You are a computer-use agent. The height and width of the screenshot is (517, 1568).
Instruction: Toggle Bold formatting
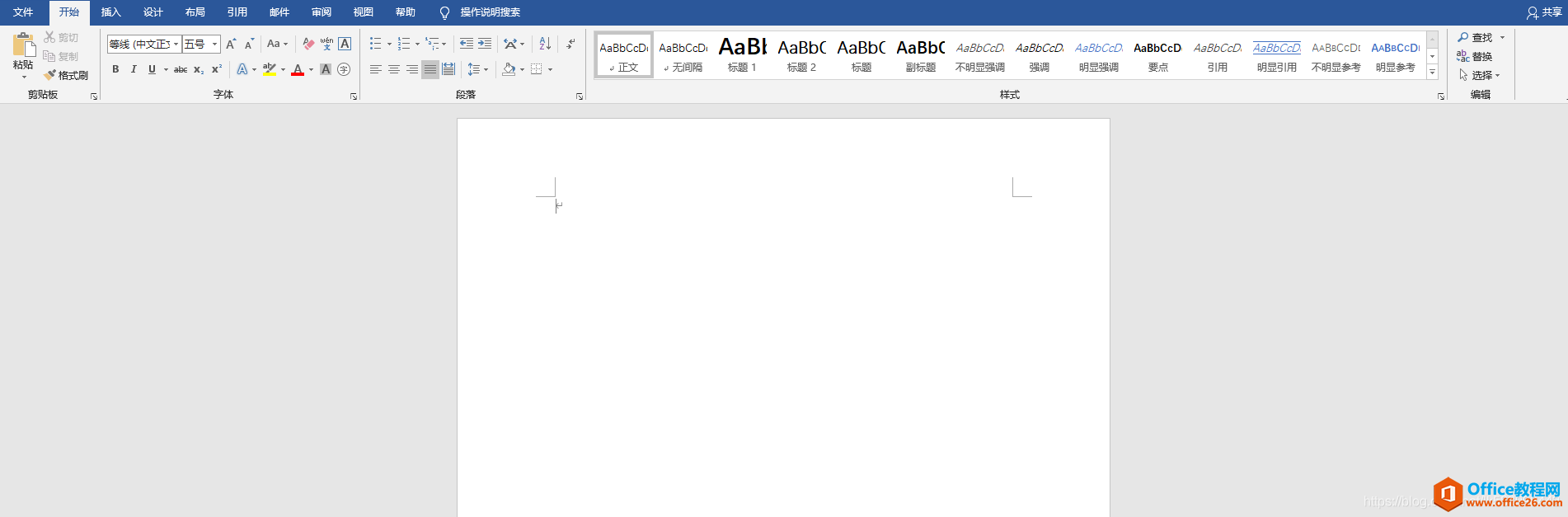pyautogui.click(x=115, y=69)
